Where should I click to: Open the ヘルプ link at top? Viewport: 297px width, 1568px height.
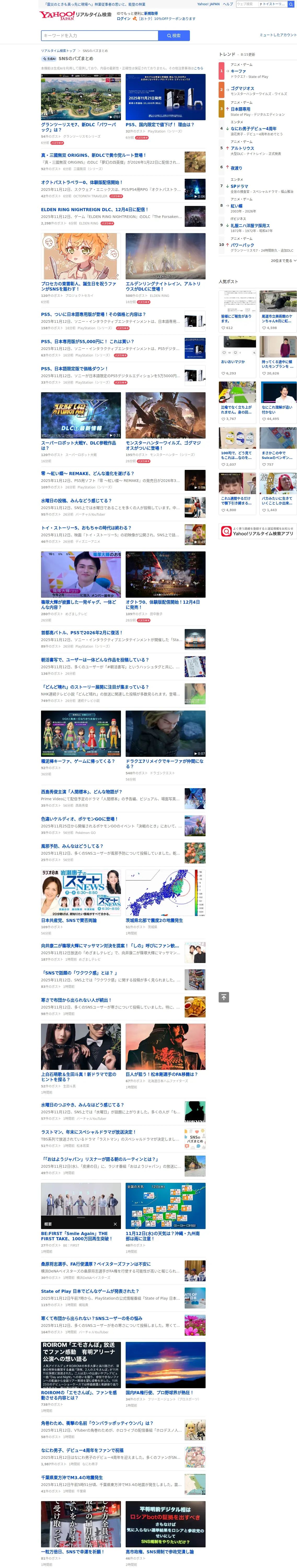(x=227, y=4)
